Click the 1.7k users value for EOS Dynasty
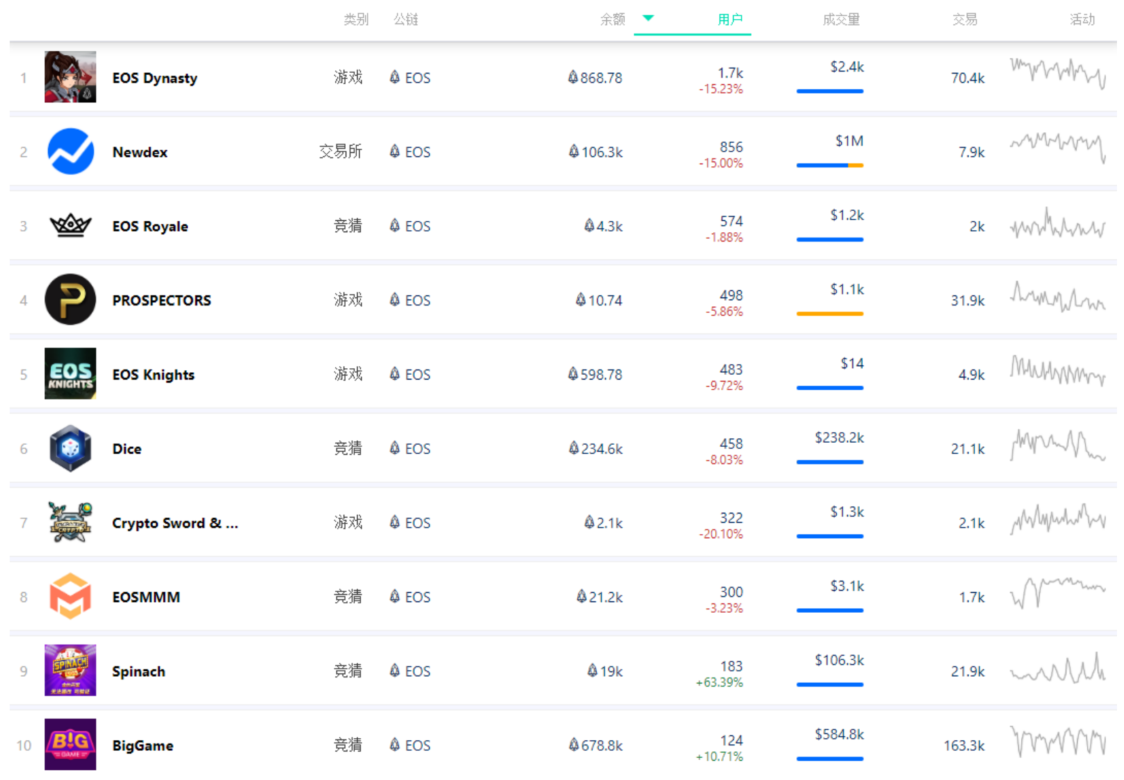Screen dimensions: 1124x780 (730, 73)
